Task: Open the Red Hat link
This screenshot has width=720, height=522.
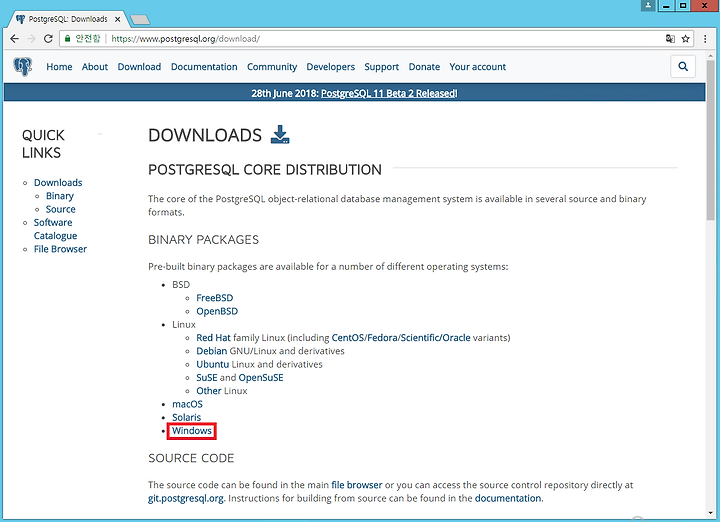Action: (x=214, y=338)
